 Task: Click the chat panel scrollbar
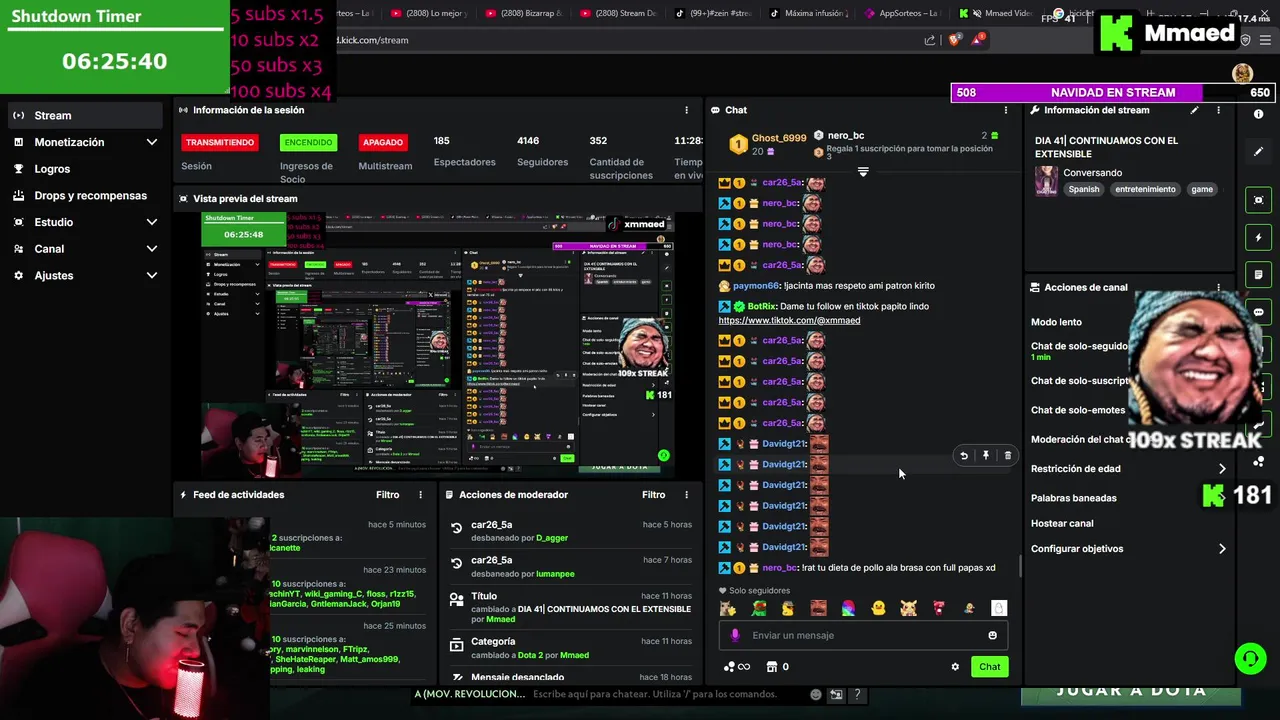coord(1020,565)
